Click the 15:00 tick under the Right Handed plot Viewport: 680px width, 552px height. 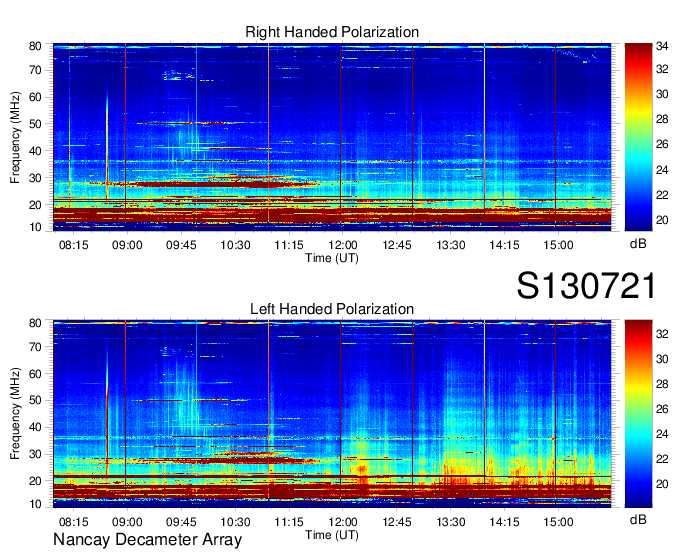coord(559,245)
